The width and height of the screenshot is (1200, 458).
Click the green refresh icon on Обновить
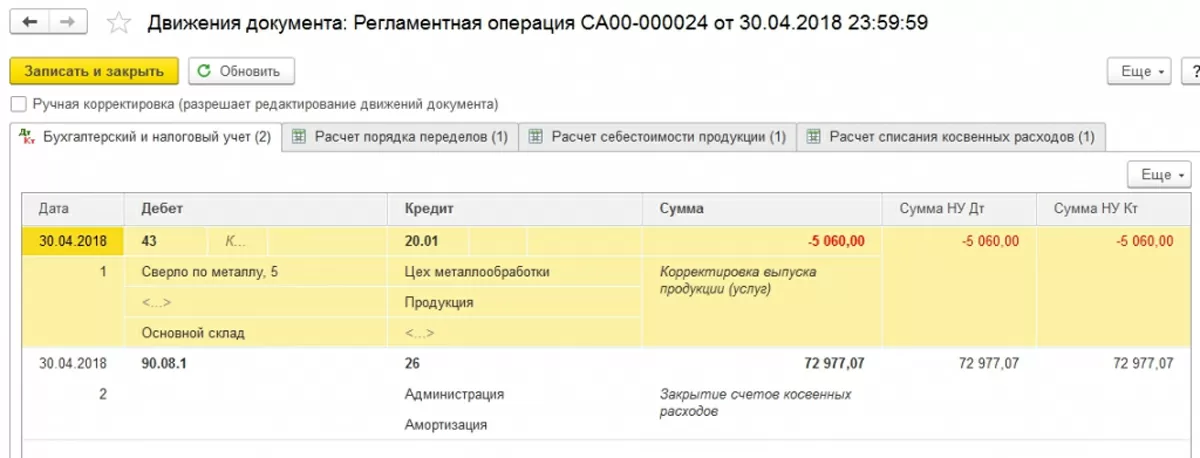tap(205, 71)
